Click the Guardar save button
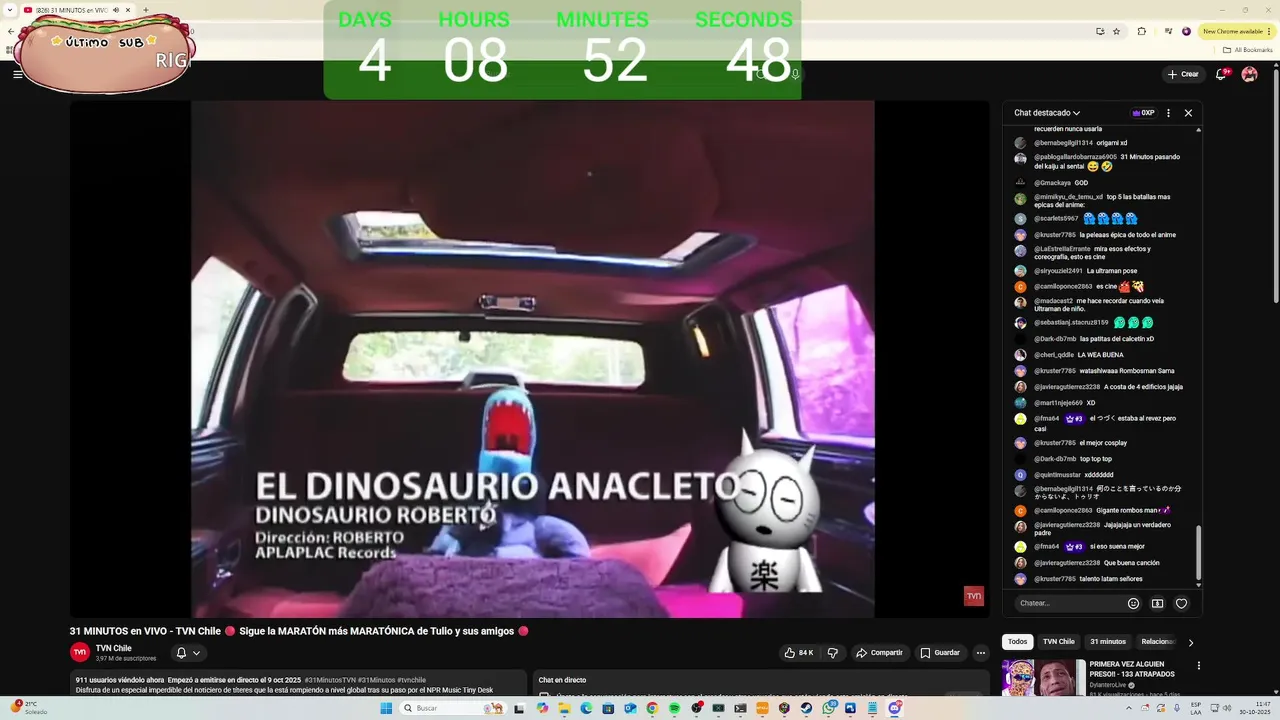Image resolution: width=1280 pixels, height=720 pixels. tap(940, 653)
